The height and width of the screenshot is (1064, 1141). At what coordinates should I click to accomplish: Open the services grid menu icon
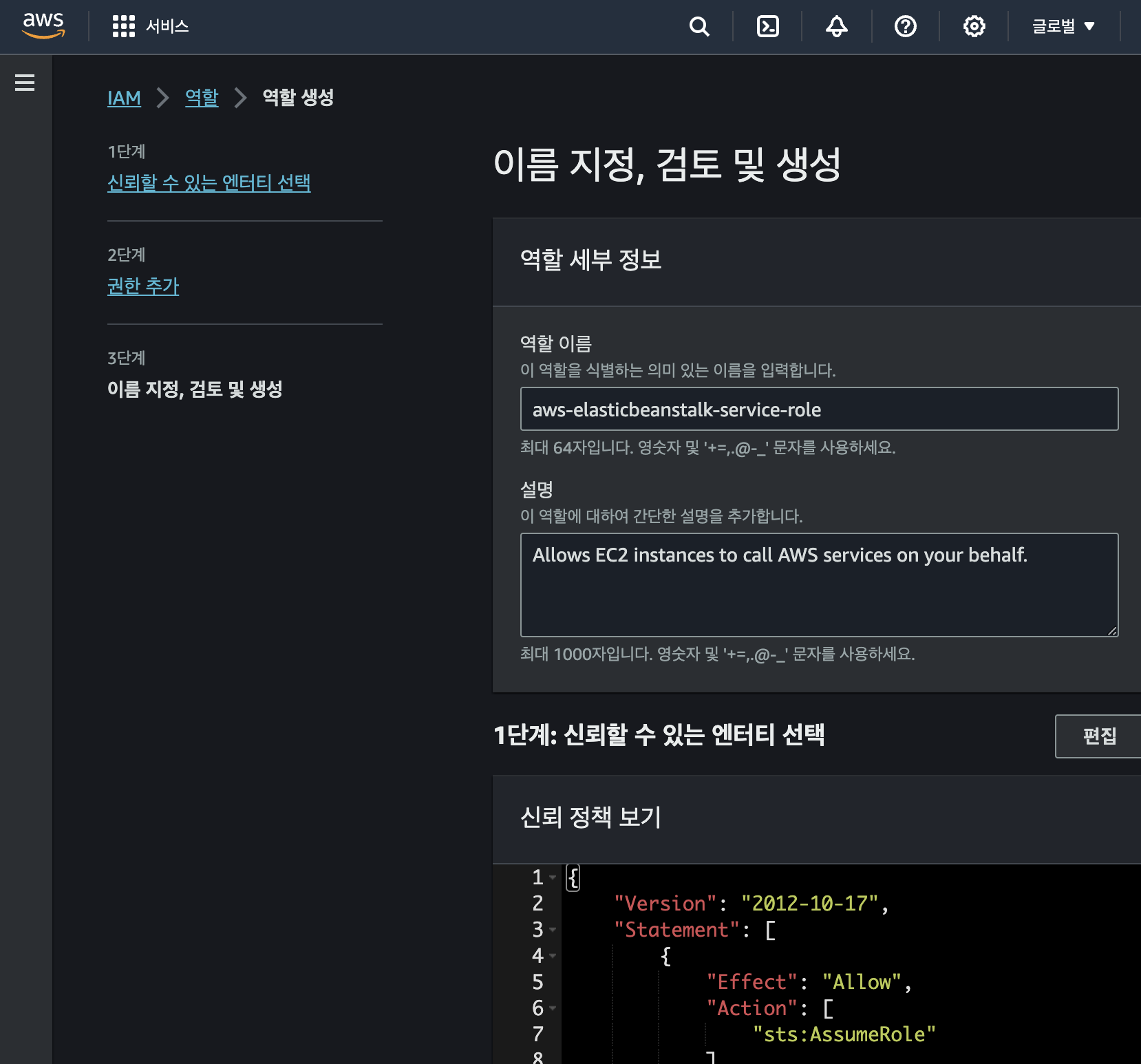[x=124, y=26]
